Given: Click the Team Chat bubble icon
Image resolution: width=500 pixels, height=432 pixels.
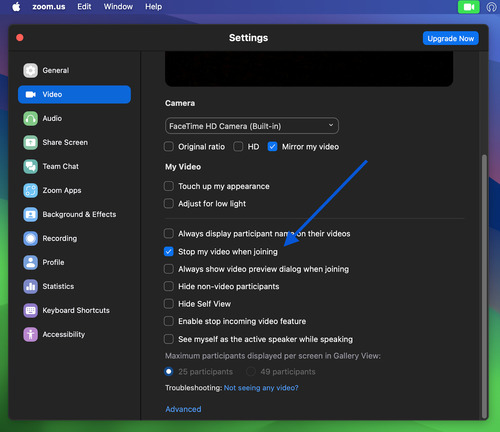Looking at the screenshot, I should pyautogui.click(x=30, y=166).
